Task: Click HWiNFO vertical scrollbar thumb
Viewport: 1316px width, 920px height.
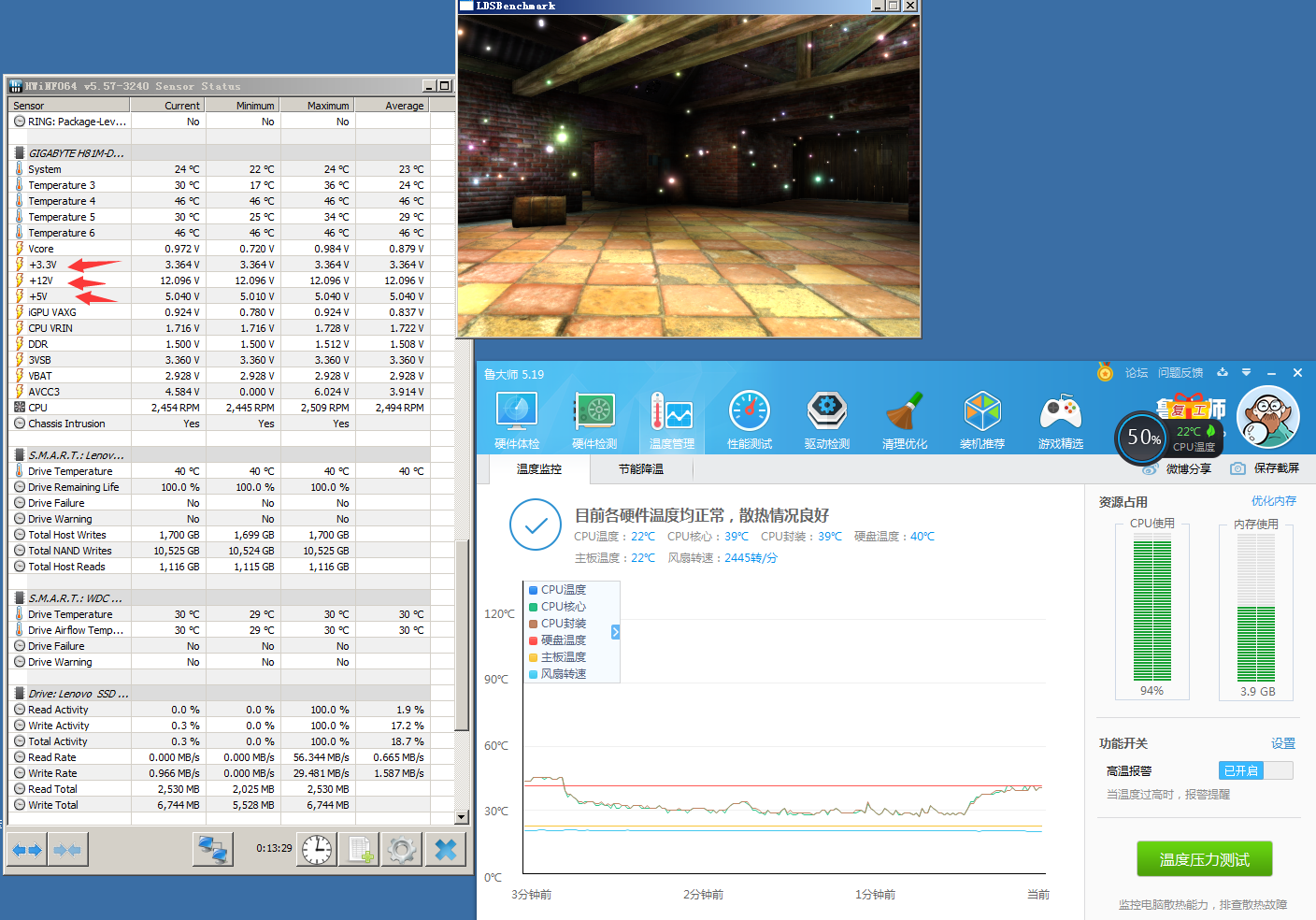Action: click(x=462, y=635)
